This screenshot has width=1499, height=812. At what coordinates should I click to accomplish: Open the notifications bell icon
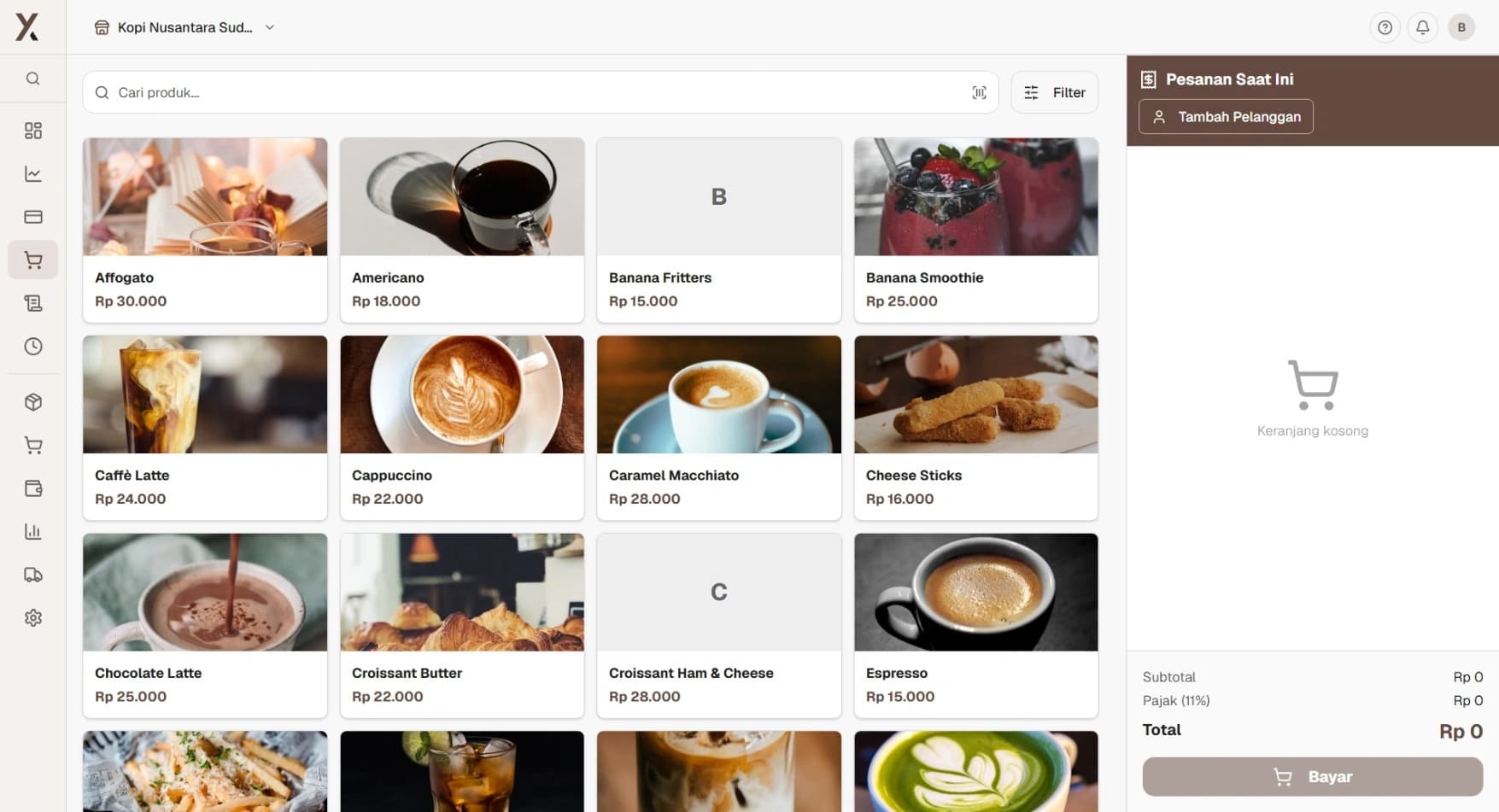tap(1423, 27)
